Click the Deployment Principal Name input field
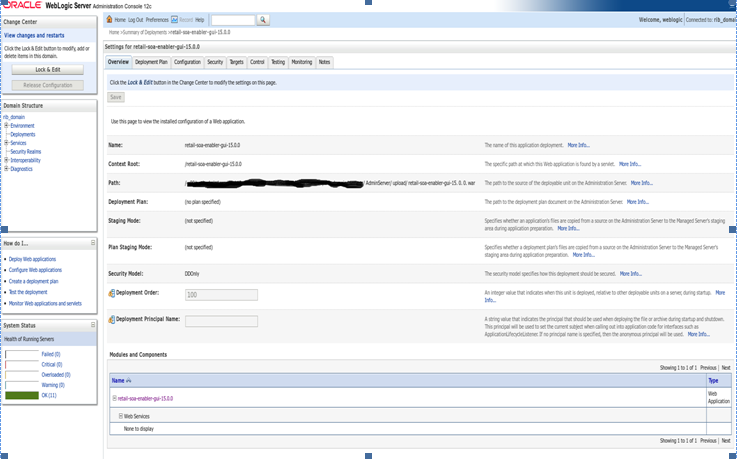737x459 pixels. (221, 321)
